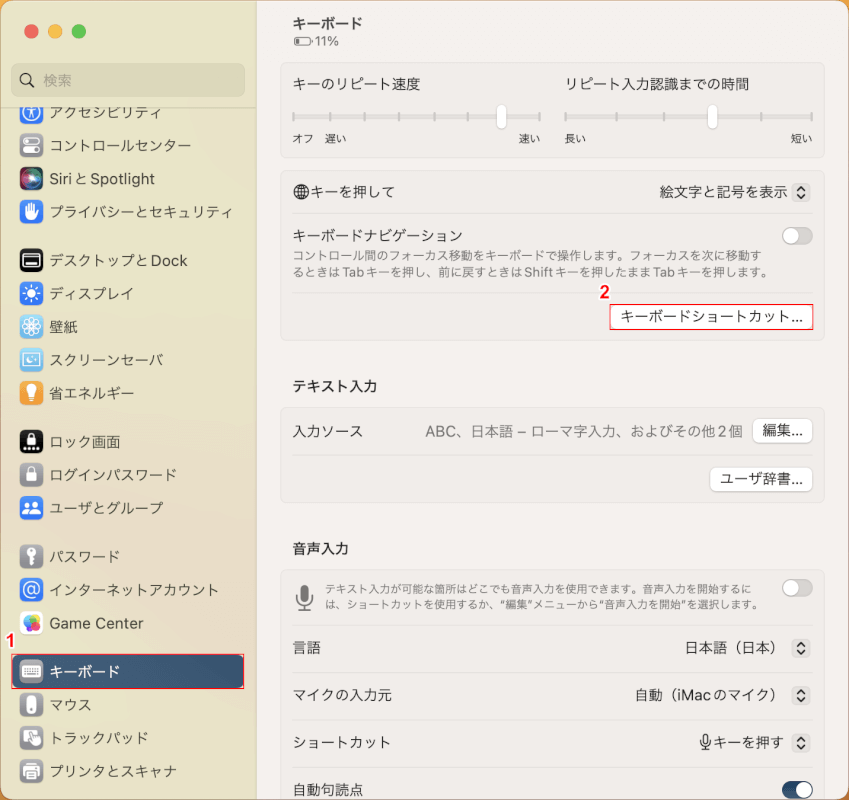Screen dimensions: 849x800
Task: Select the ロック画面 lock icon
Action: (x=31, y=442)
